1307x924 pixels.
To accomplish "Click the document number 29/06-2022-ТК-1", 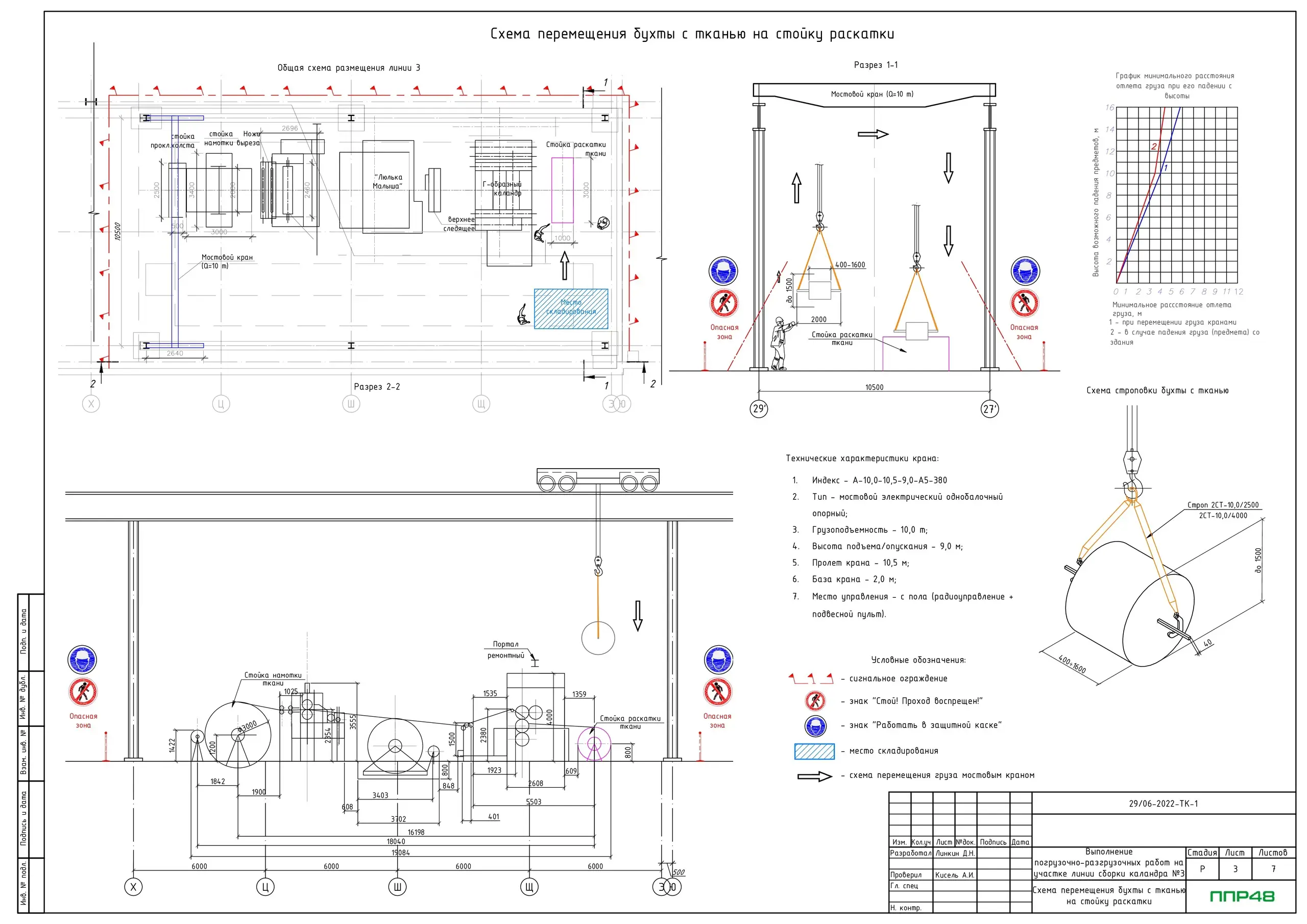I will pos(1163,804).
